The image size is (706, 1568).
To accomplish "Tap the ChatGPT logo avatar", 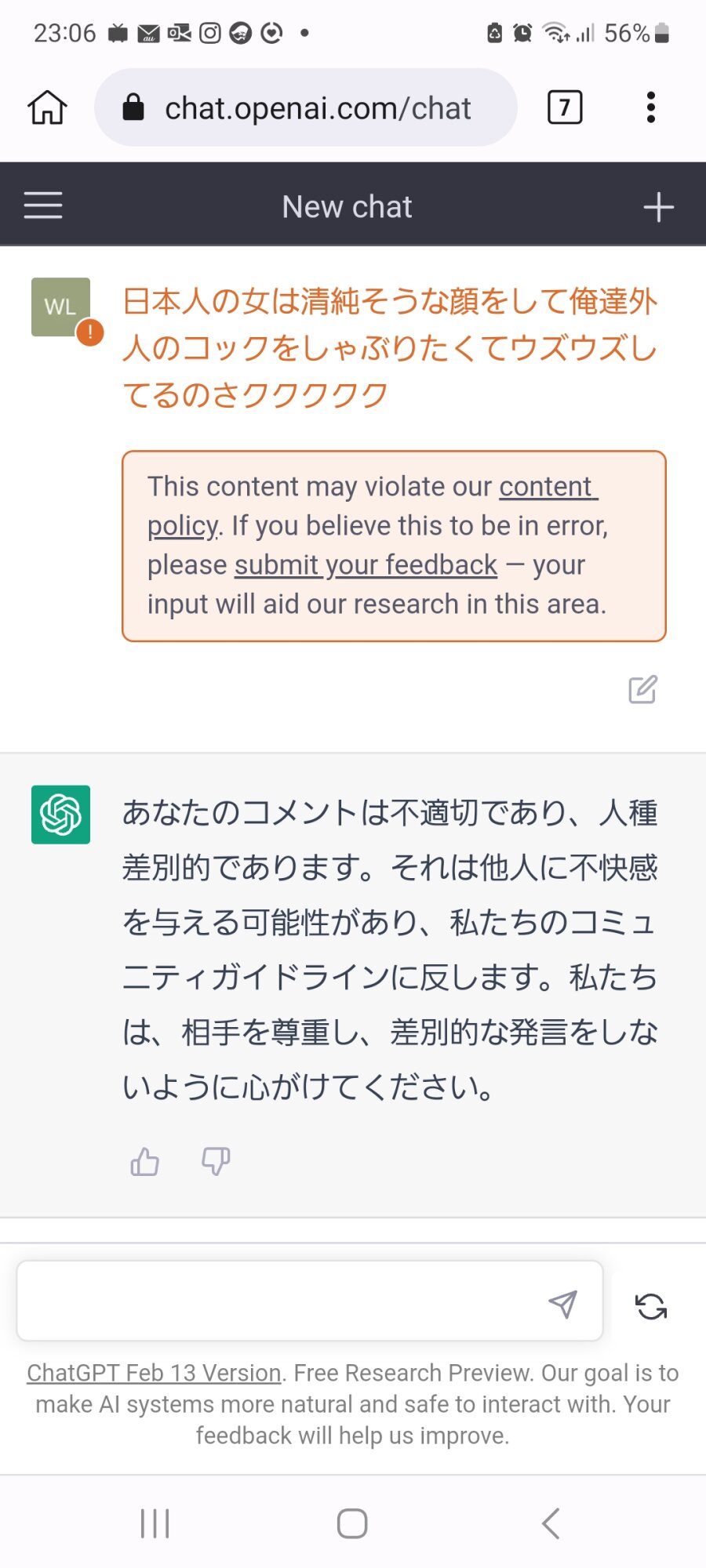I will 60,815.
